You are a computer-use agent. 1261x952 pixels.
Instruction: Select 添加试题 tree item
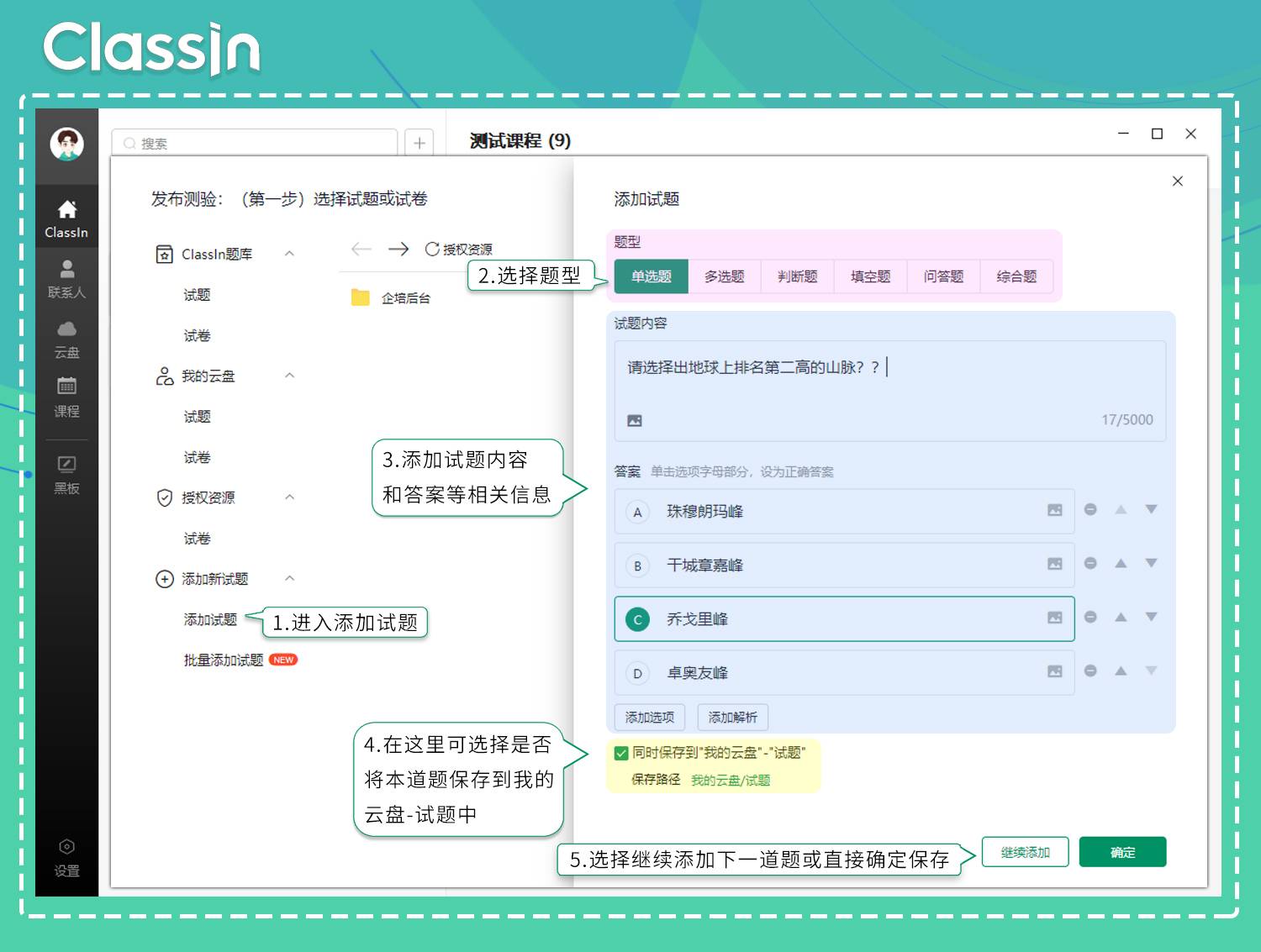[211, 619]
